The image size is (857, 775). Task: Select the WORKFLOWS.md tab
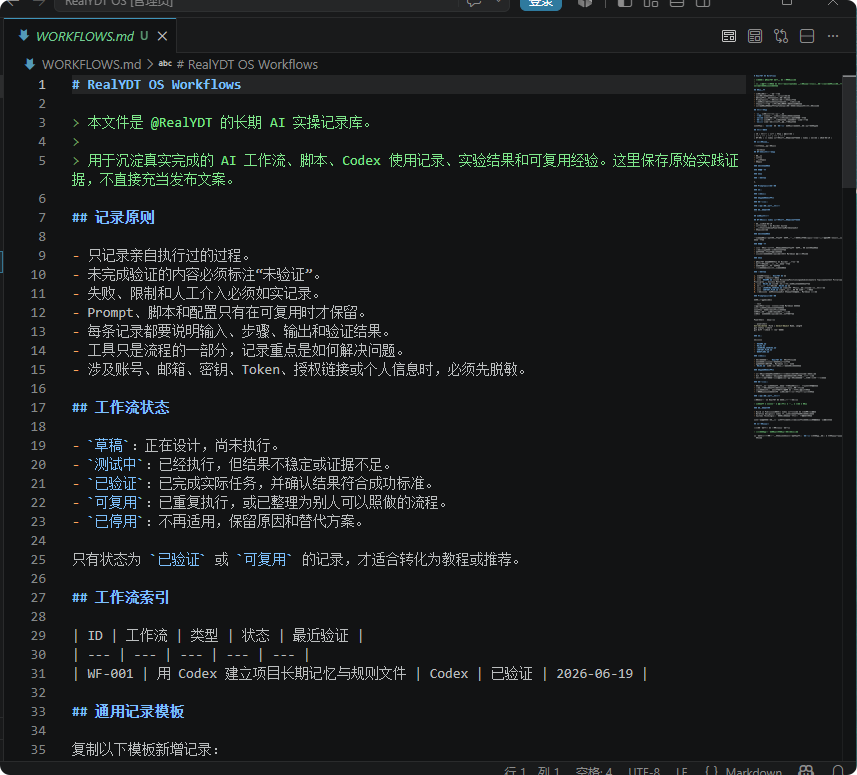tap(90, 36)
